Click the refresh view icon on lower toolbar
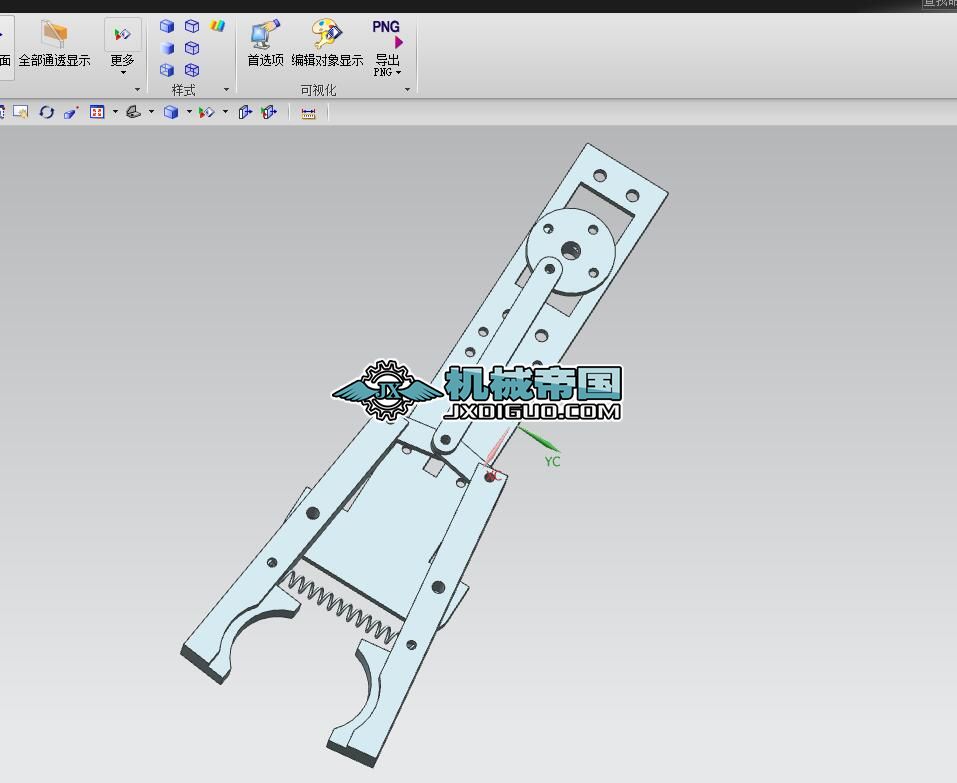The width and height of the screenshot is (957, 783). point(47,112)
